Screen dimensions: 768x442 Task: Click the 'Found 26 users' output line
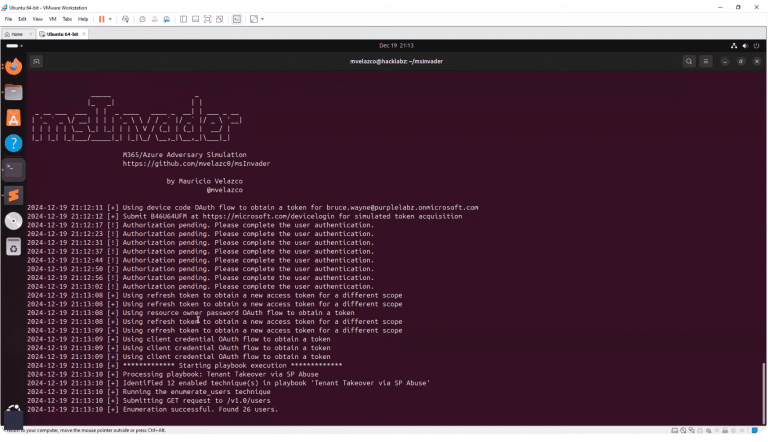pos(152,409)
